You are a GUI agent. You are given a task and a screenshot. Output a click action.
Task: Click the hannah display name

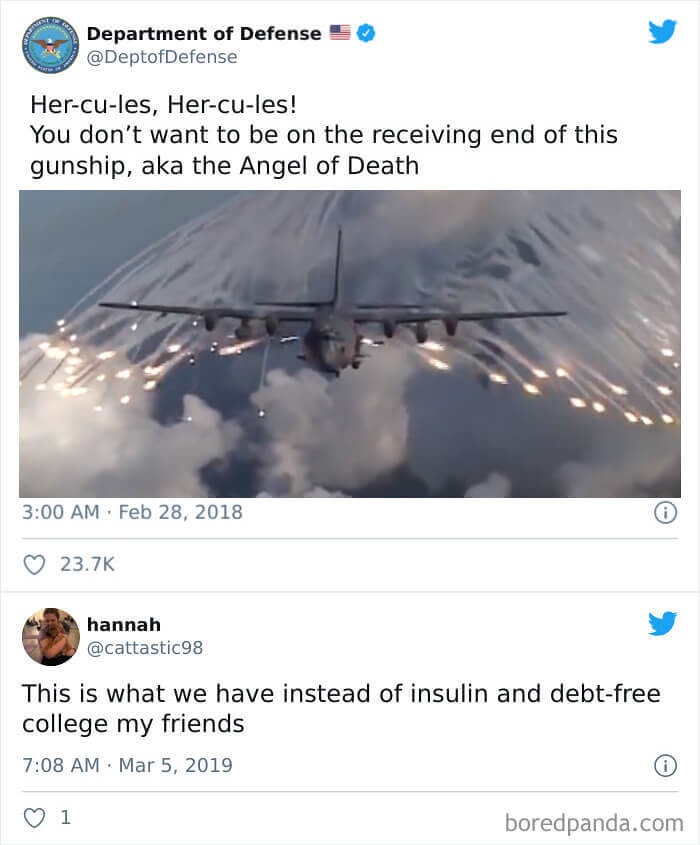click(124, 624)
